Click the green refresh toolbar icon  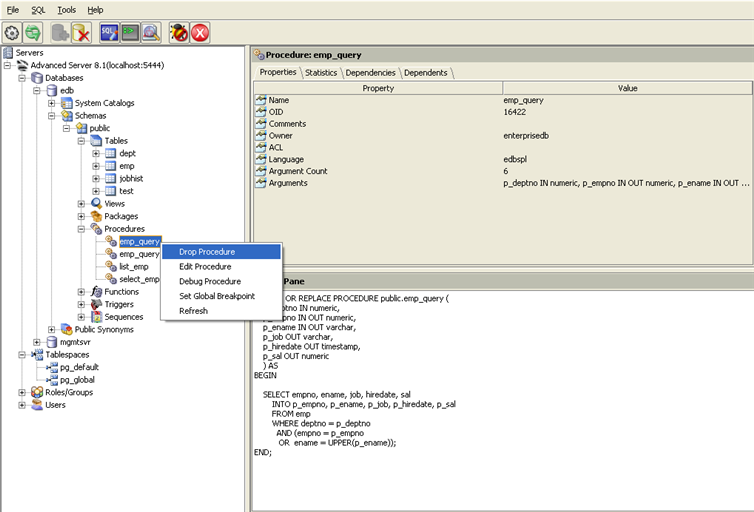33,33
